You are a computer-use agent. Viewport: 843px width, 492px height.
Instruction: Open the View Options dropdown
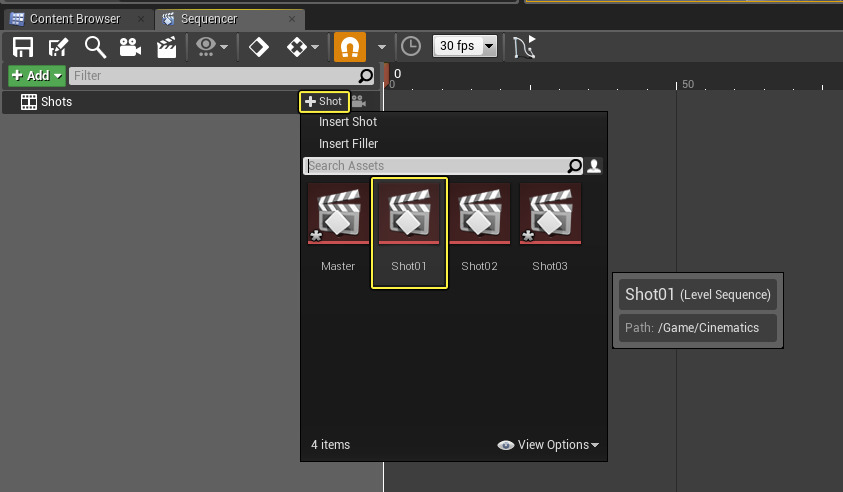coord(548,445)
